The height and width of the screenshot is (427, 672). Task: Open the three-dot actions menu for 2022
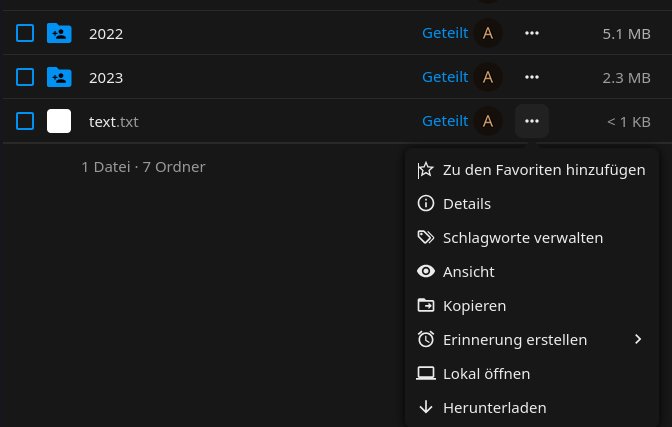[x=532, y=33]
